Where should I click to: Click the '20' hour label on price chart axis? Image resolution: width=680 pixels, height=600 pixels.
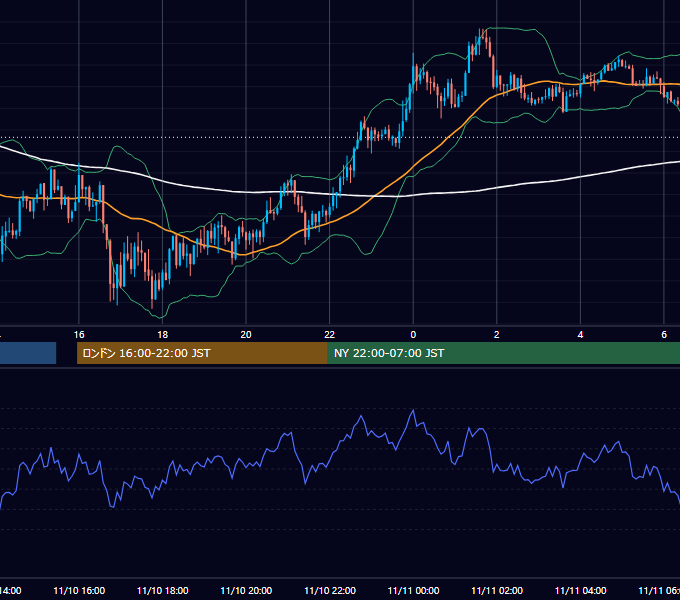pyautogui.click(x=246, y=335)
